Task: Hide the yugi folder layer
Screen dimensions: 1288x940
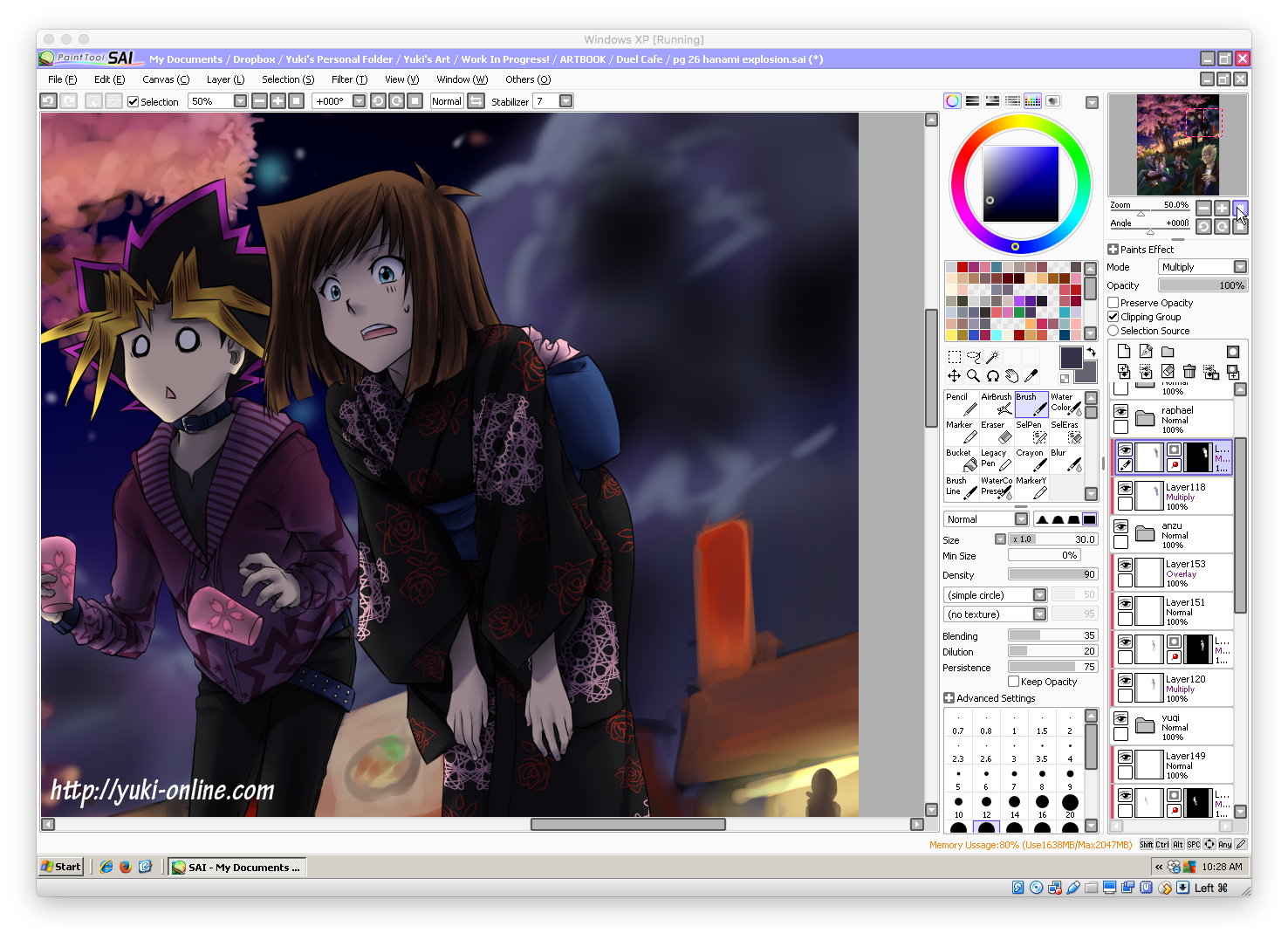Action: [x=1121, y=718]
